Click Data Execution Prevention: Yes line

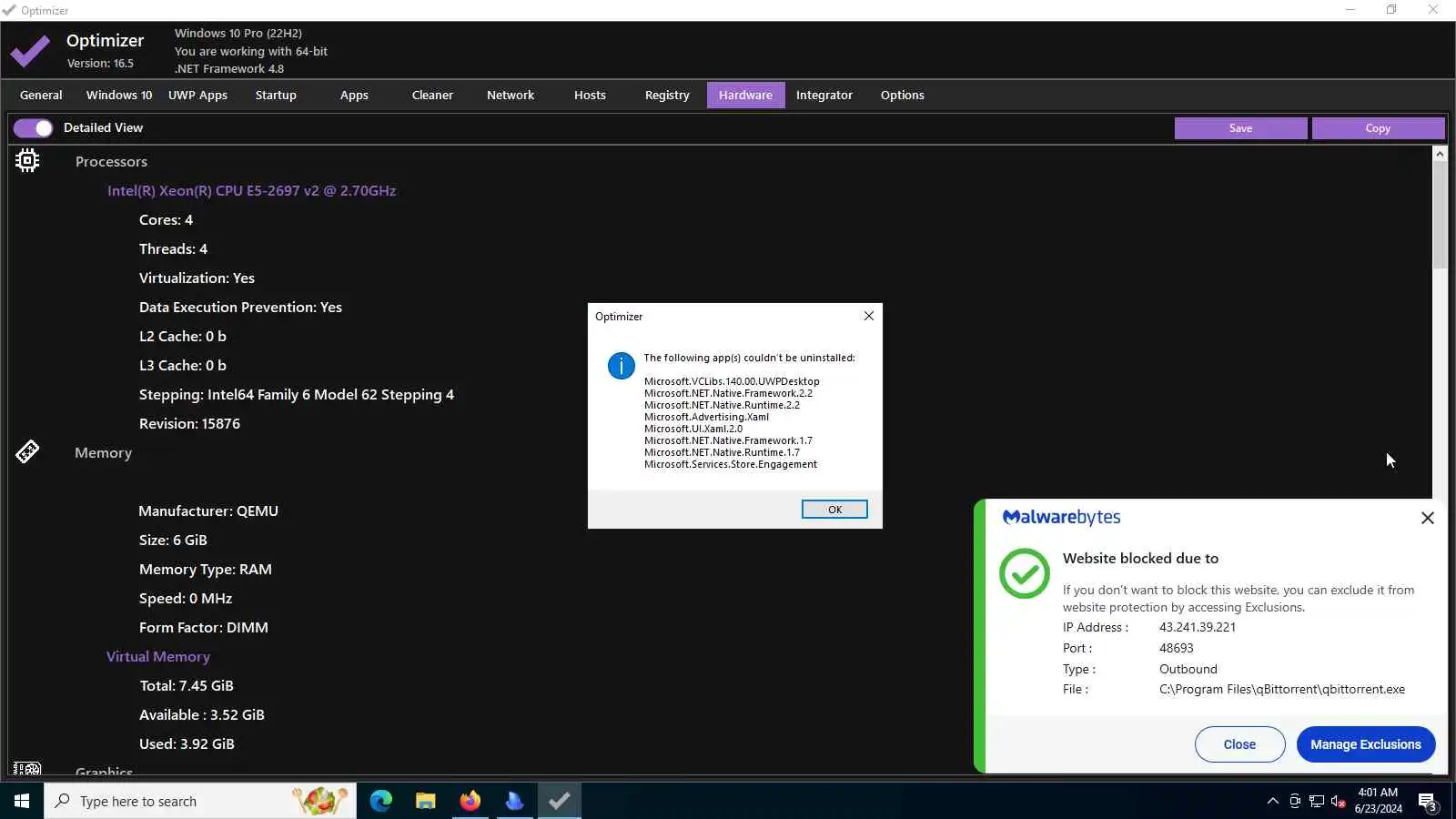click(240, 307)
